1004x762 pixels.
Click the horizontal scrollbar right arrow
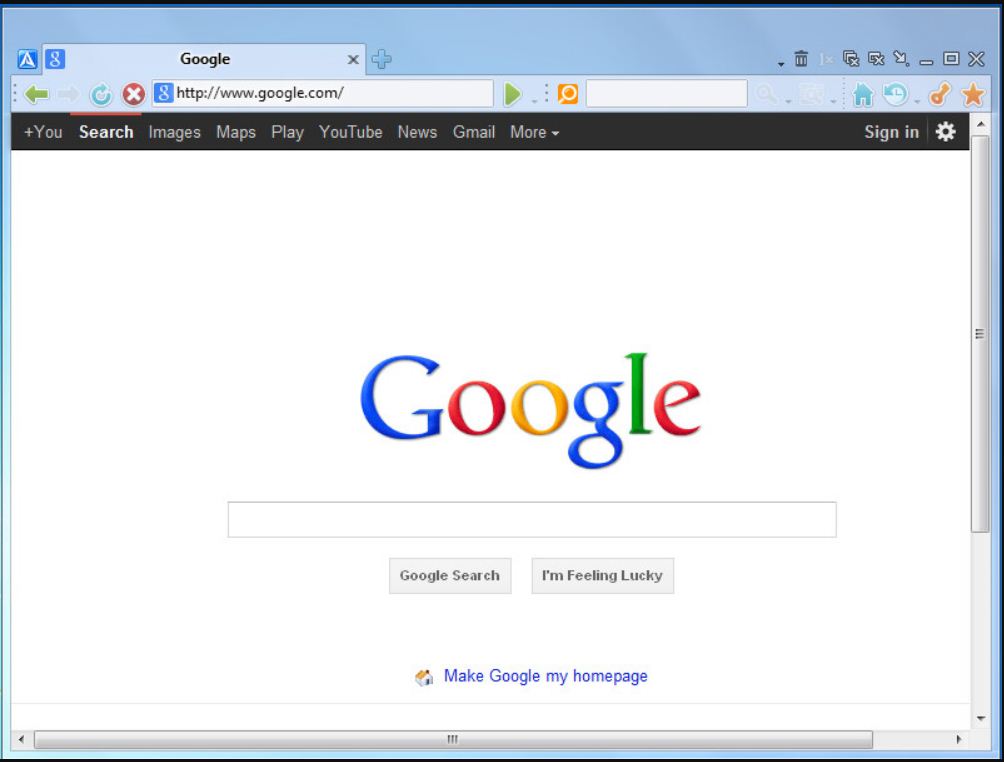(x=959, y=740)
